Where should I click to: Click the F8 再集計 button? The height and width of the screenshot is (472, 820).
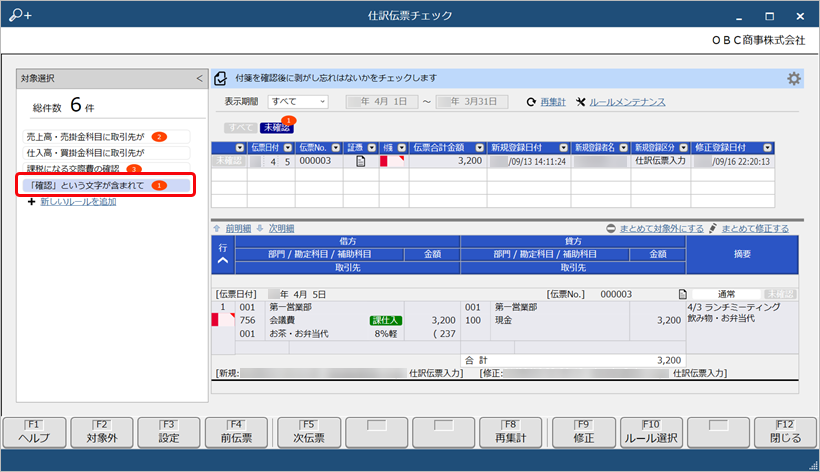click(x=510, y=432)
